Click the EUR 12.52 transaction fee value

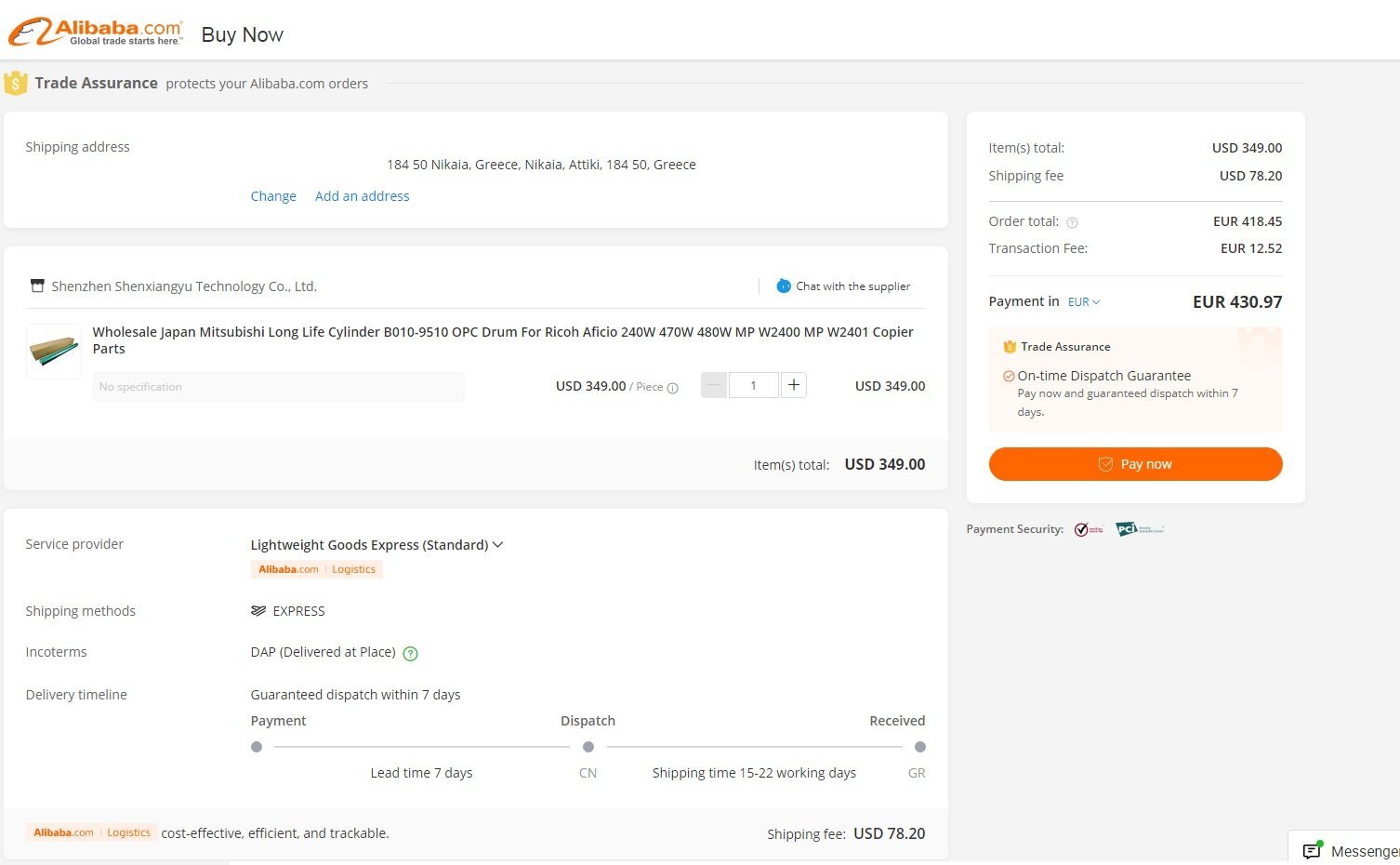(1251, 248)
